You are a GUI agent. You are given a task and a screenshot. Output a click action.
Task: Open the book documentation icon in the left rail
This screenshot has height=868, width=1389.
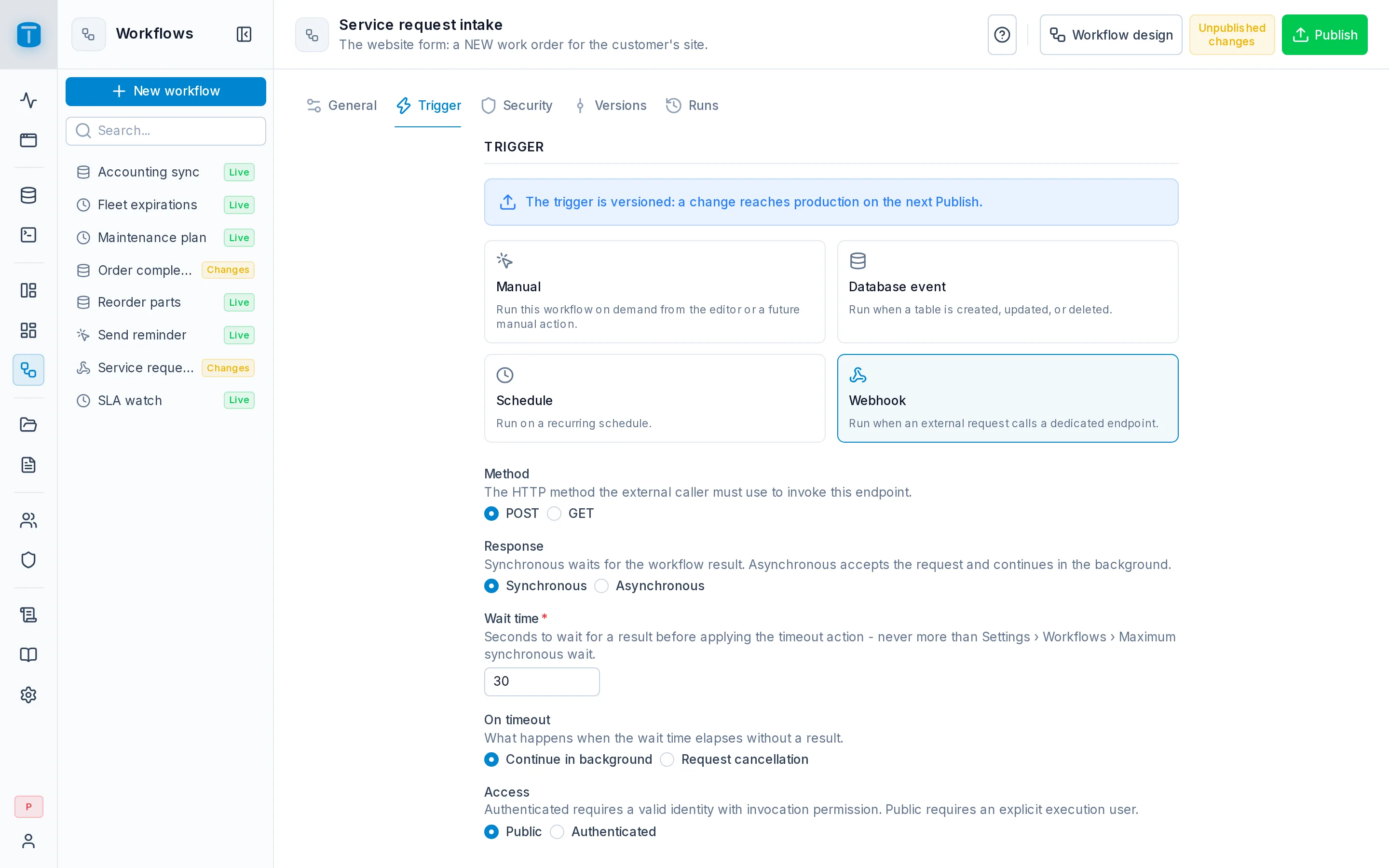29,654
